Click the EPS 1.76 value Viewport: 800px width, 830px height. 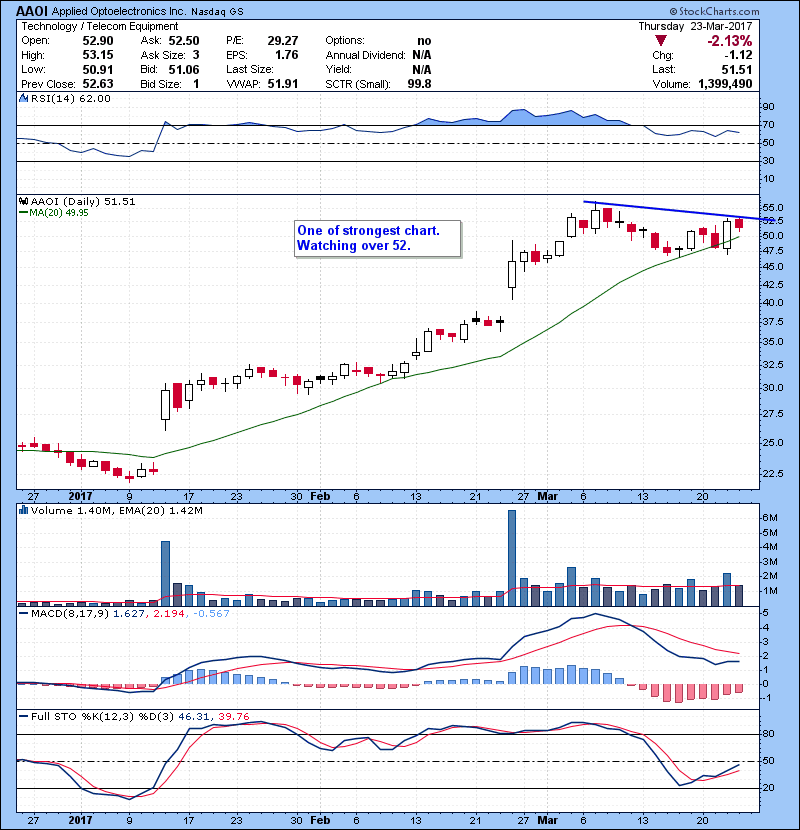pos(286,55)
